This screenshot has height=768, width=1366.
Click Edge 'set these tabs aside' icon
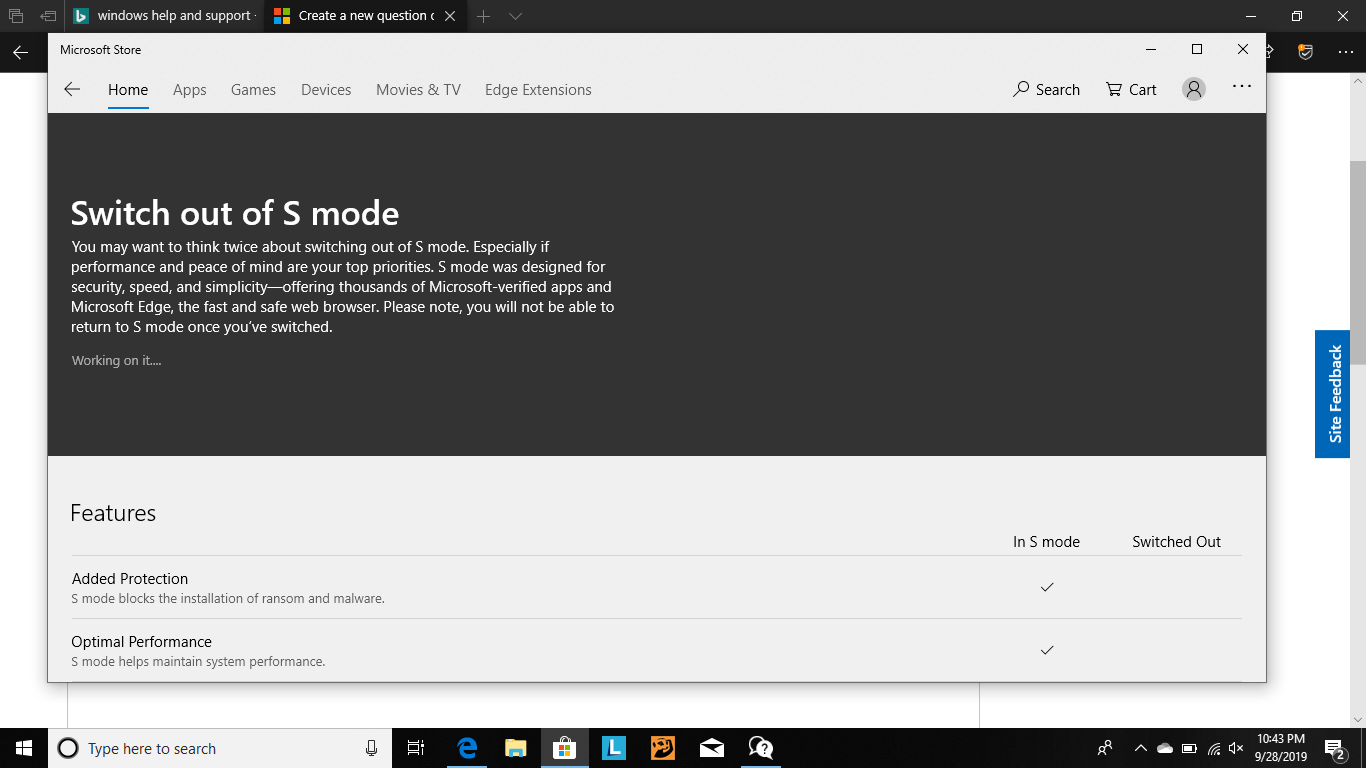(48, 16)
